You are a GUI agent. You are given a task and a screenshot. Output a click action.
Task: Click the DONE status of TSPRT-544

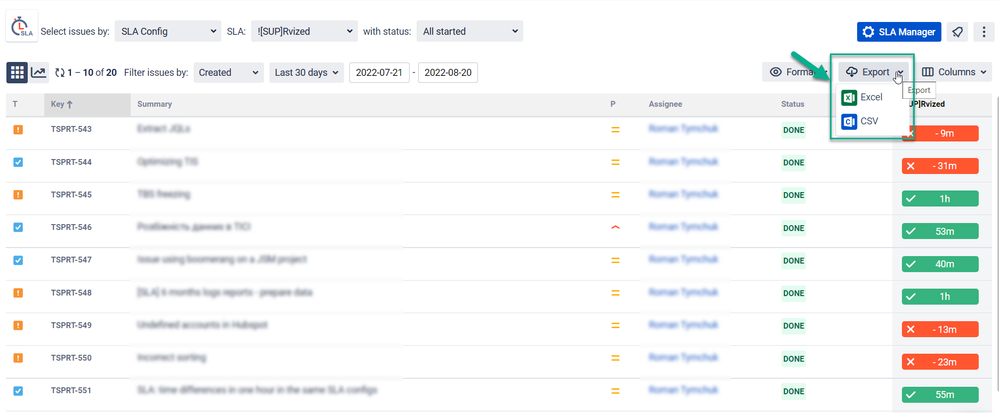[x=794, y=163]
